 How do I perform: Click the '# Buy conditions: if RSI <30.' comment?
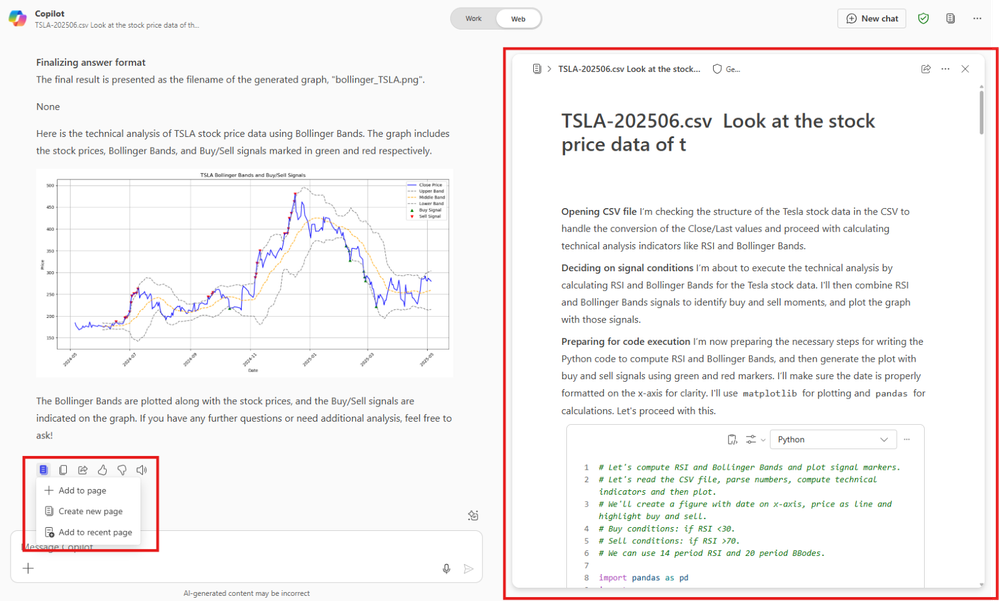click(667, 528)
